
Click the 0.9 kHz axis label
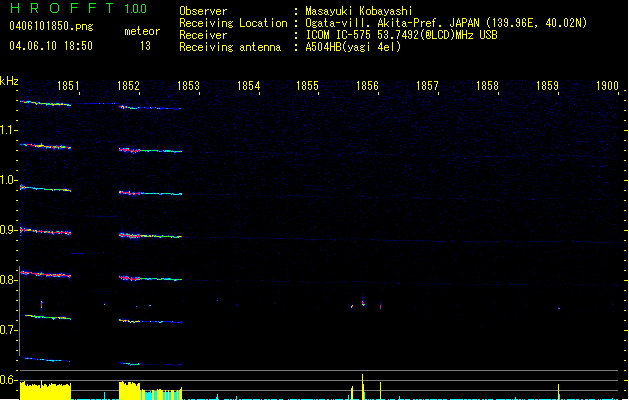click(x=8, y=230)
